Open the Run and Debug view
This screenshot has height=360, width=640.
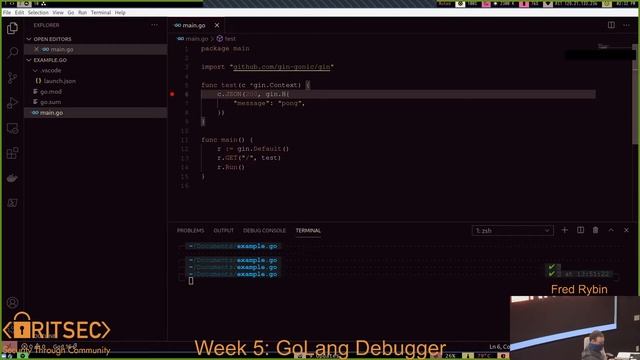point(12,103)
